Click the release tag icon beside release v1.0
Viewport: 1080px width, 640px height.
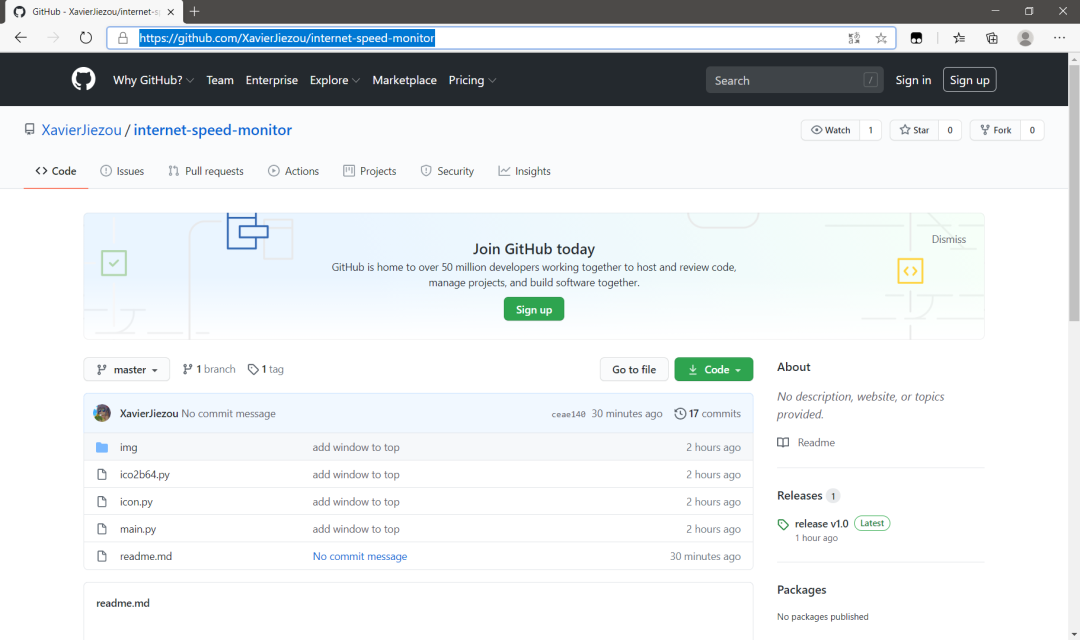pyautogui.click(x=783, y=524)
